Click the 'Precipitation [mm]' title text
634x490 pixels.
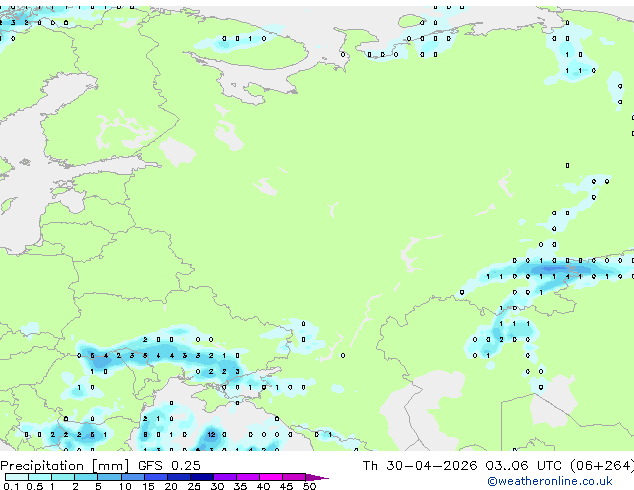[65, 466]
